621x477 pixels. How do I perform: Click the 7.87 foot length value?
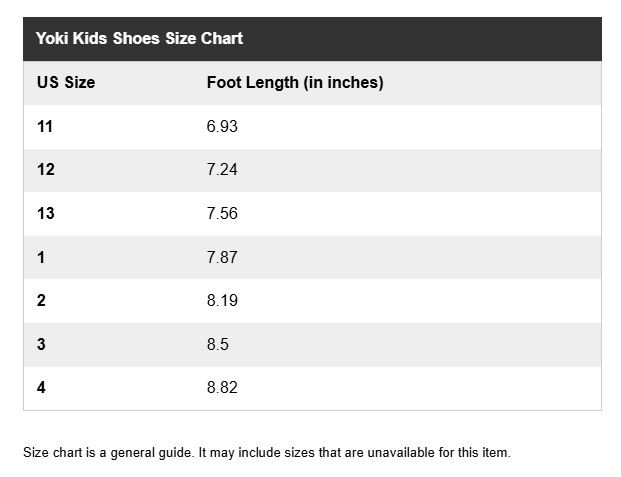[222, 257]
